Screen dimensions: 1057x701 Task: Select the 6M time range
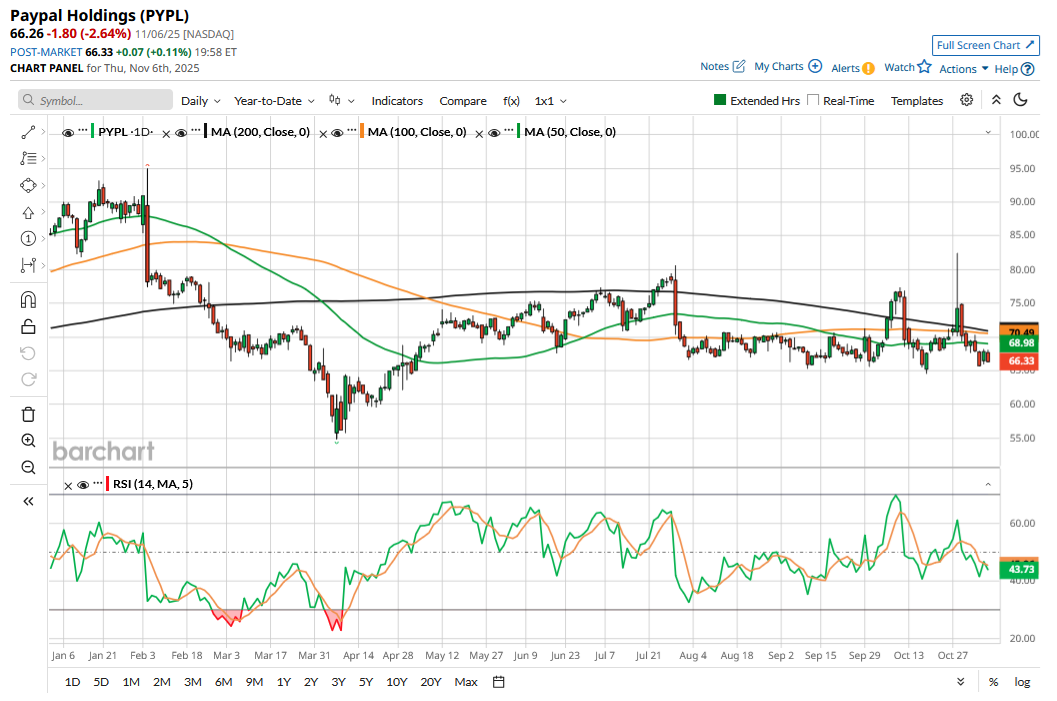(223, 682)
